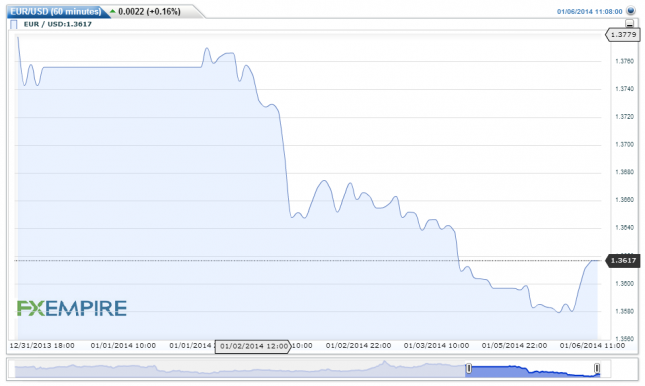This screenshot has width=645, height=386.
Task: Click the 1.3617 current price label
Action: [x=623, y=260]
